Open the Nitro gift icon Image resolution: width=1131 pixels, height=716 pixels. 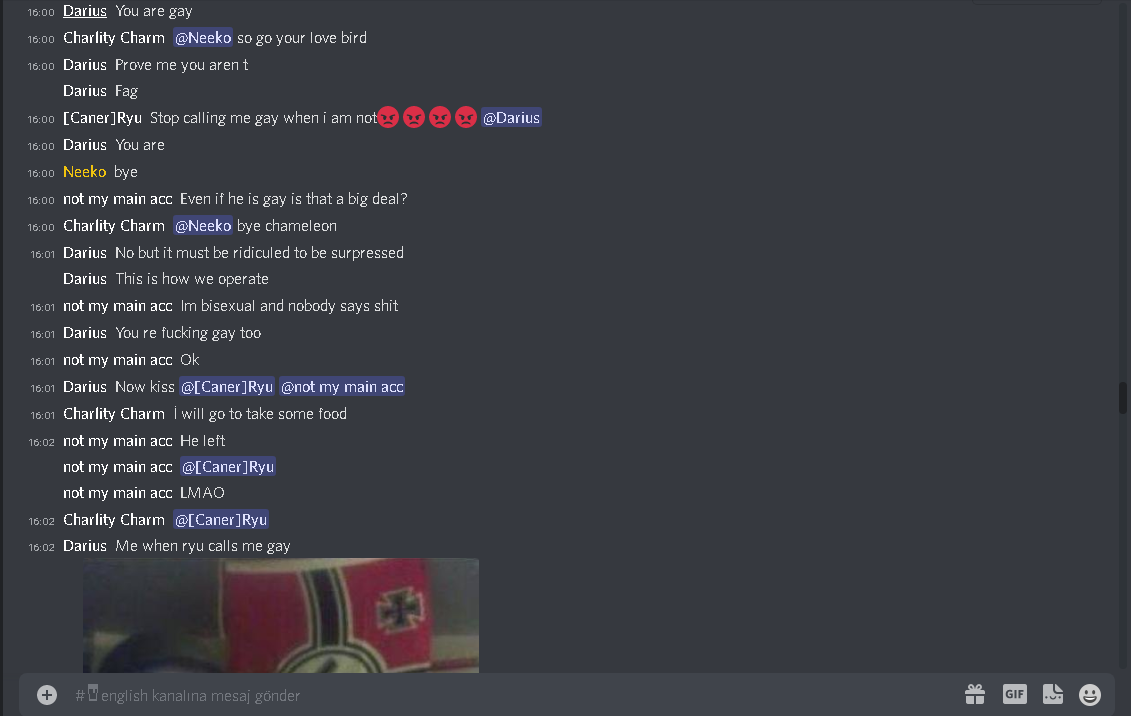coord(975,694)
